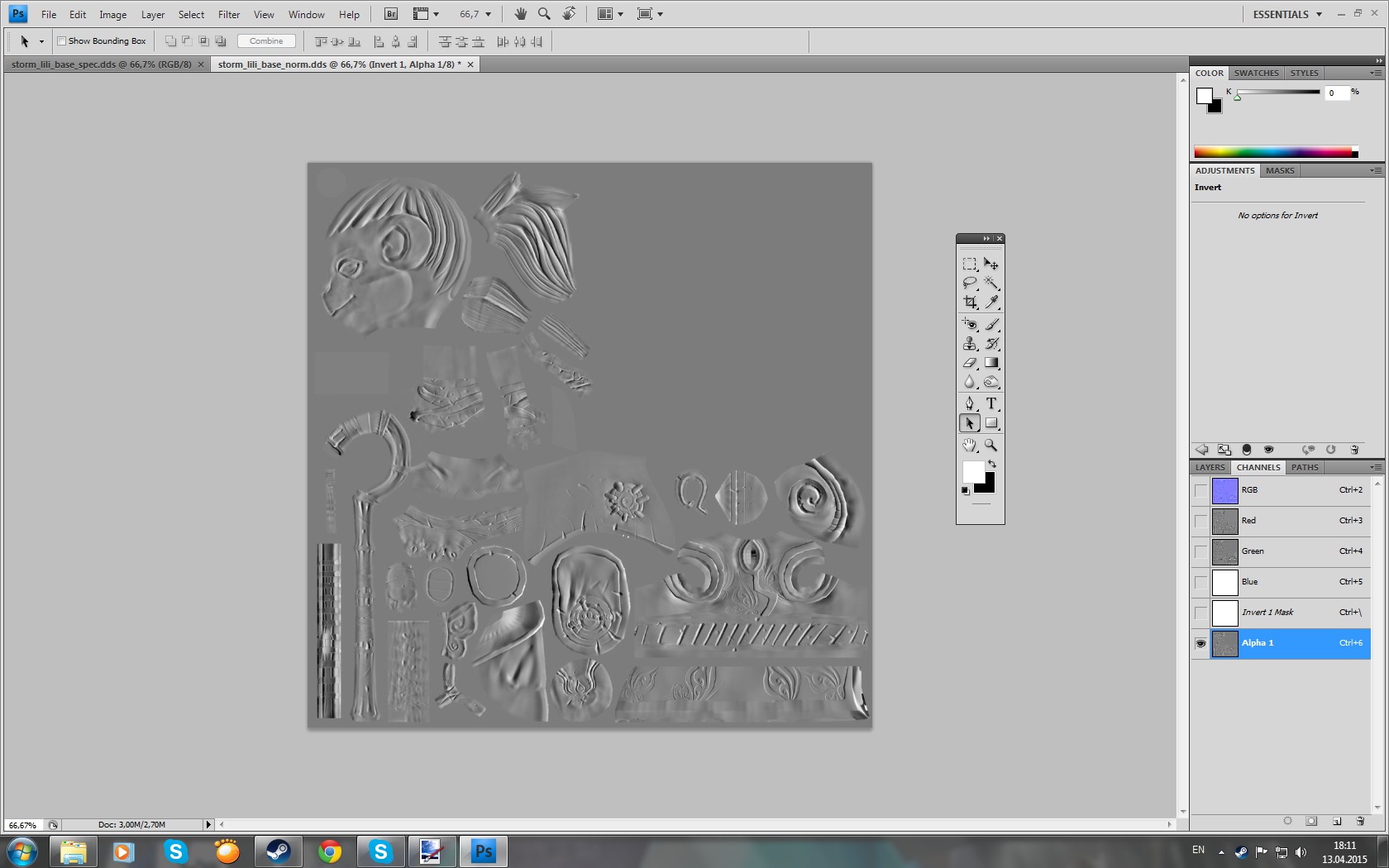Select the Blur tool
1389x868 pixels.
click(970, 381)
